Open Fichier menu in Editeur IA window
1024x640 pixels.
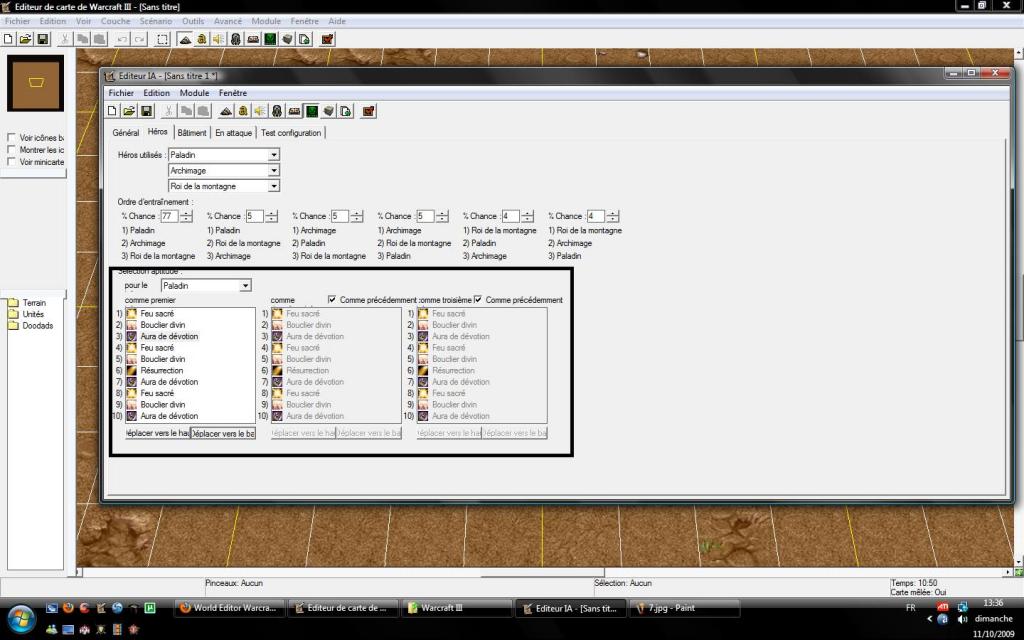tap(121, 93)
